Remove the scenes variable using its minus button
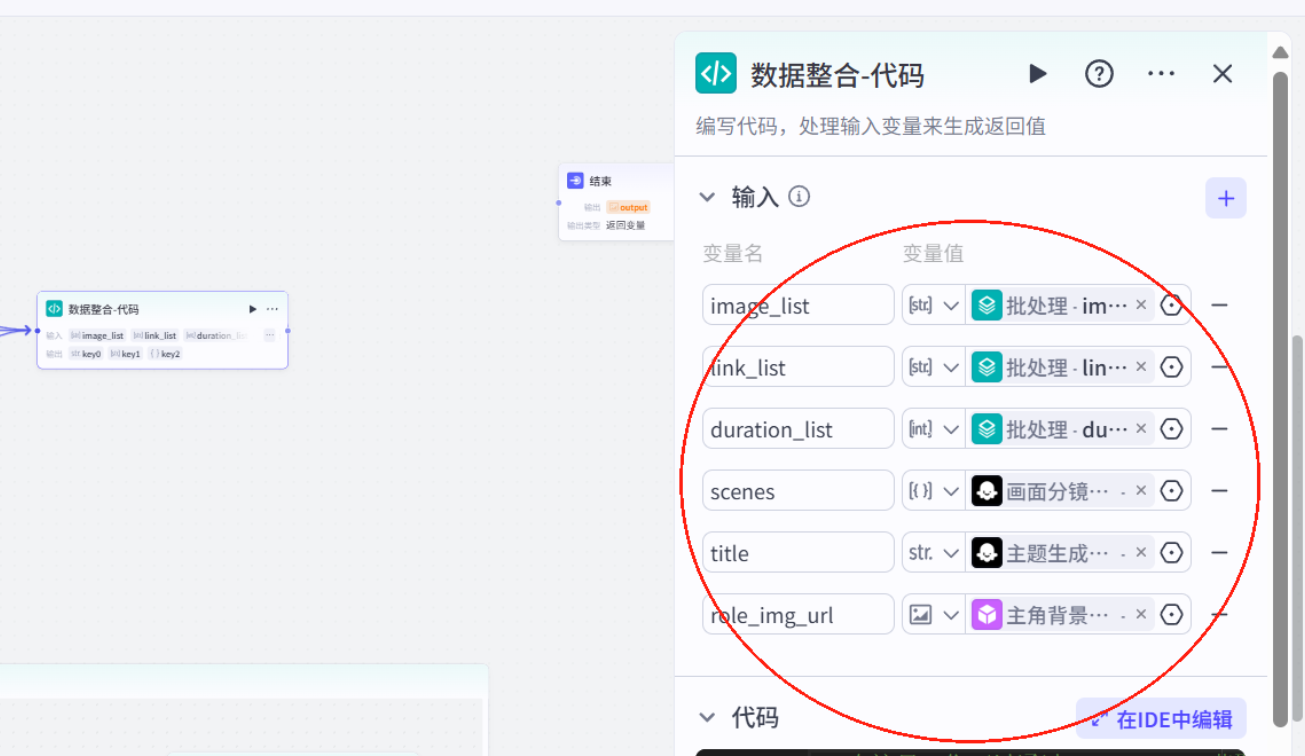 (1219, 490)
